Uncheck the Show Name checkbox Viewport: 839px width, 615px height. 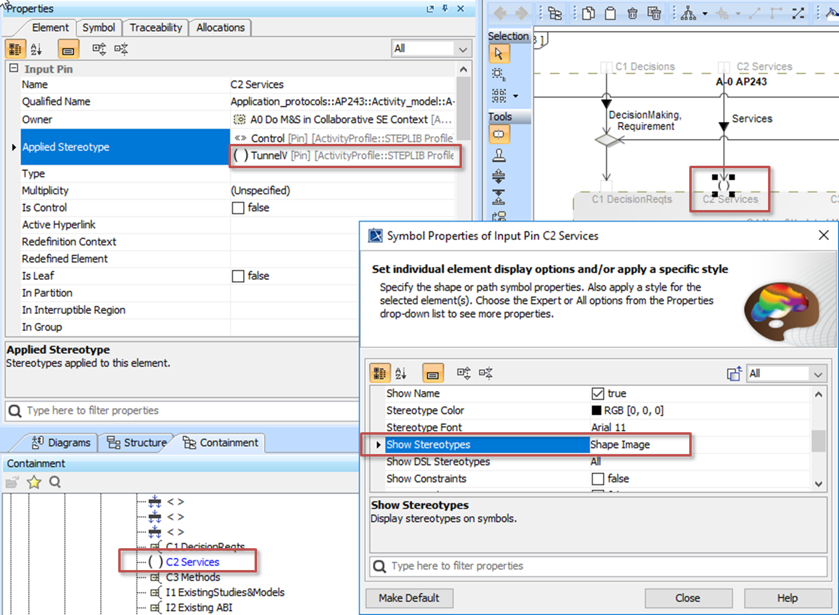point(598,394)
